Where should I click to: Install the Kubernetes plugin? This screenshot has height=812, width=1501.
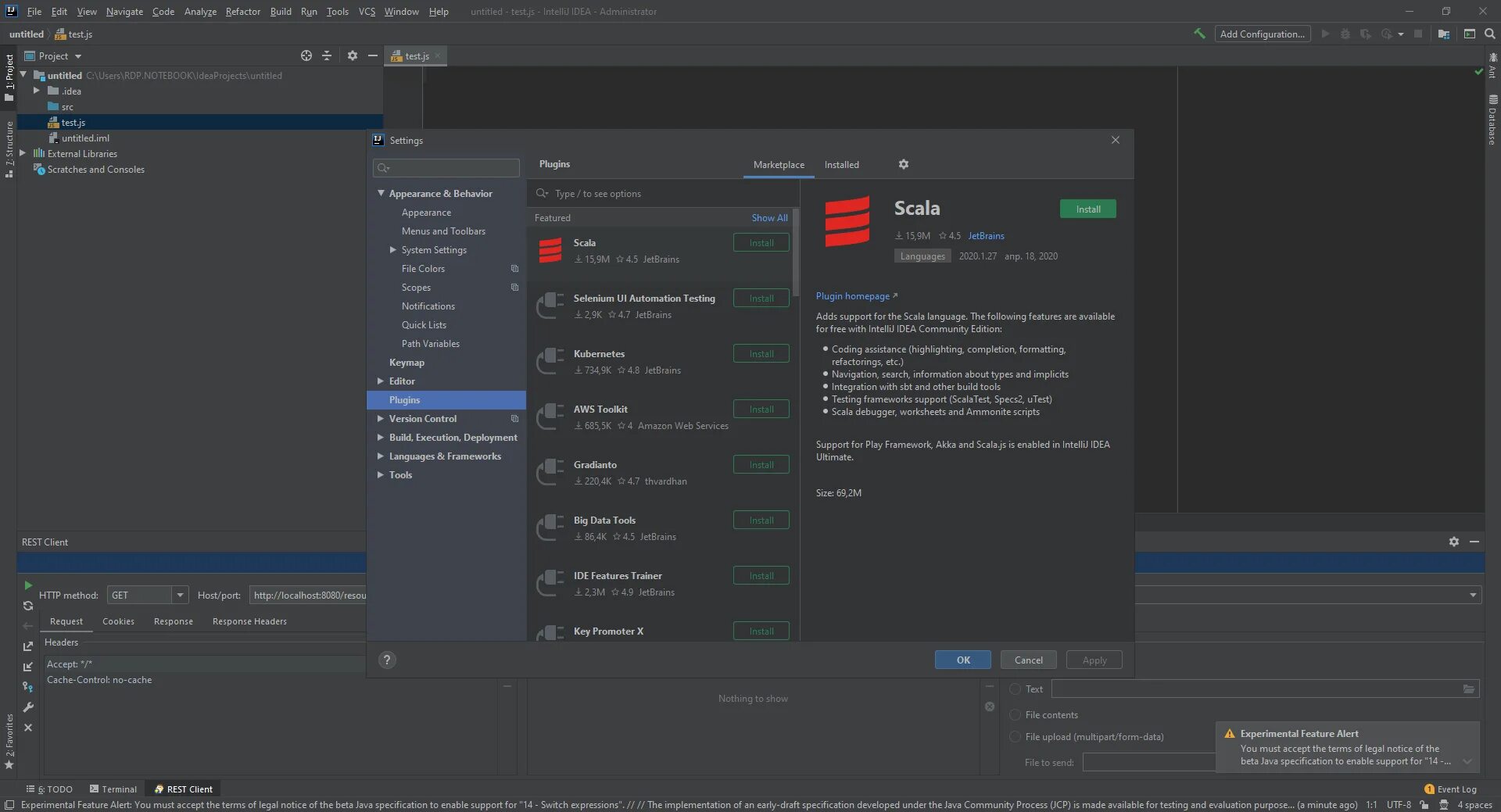(761, 353)
